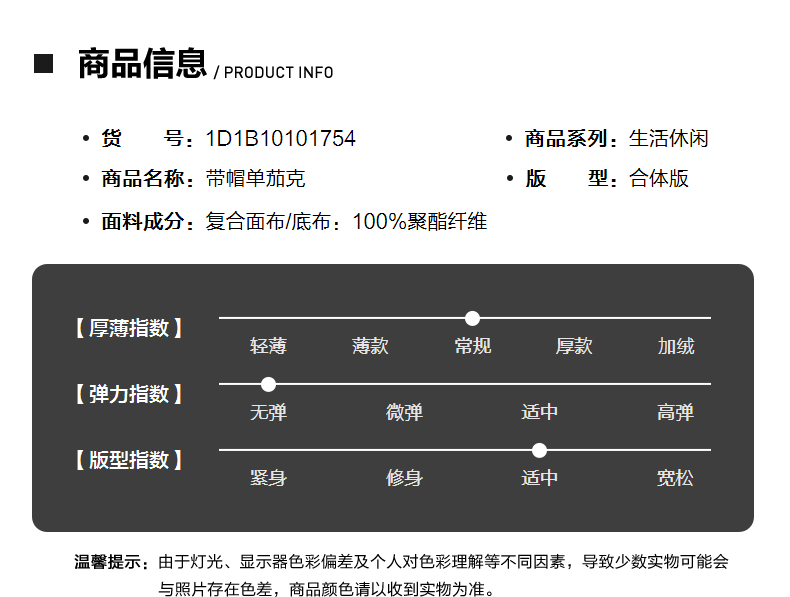Viewport: 790px width, 597px height.
Task: Click 厚款 on the thickness scale
Action: (x=574, y=346)
